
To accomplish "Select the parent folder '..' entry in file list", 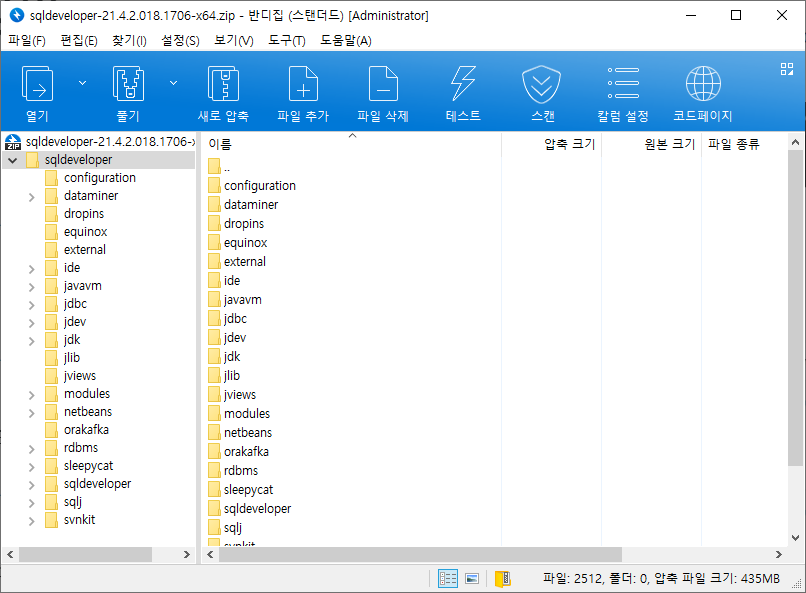I will (219, 167).
